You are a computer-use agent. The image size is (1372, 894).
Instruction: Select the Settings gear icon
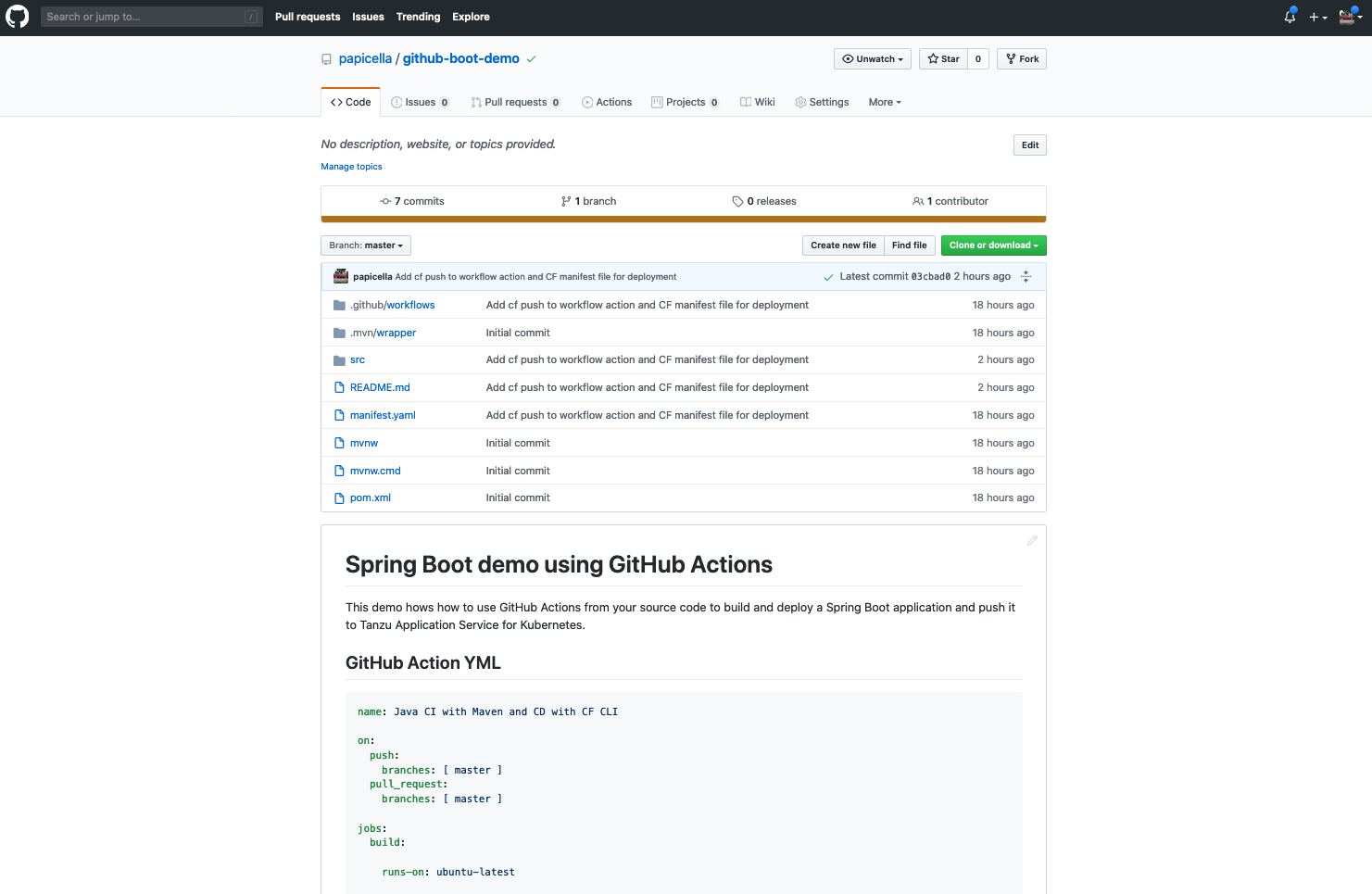800,102
